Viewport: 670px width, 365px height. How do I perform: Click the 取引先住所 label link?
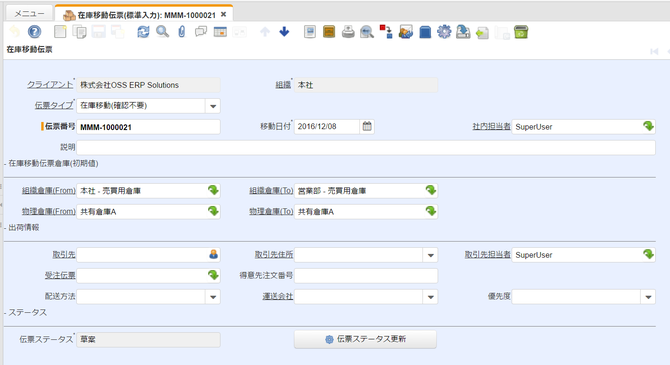pos(274,255)
